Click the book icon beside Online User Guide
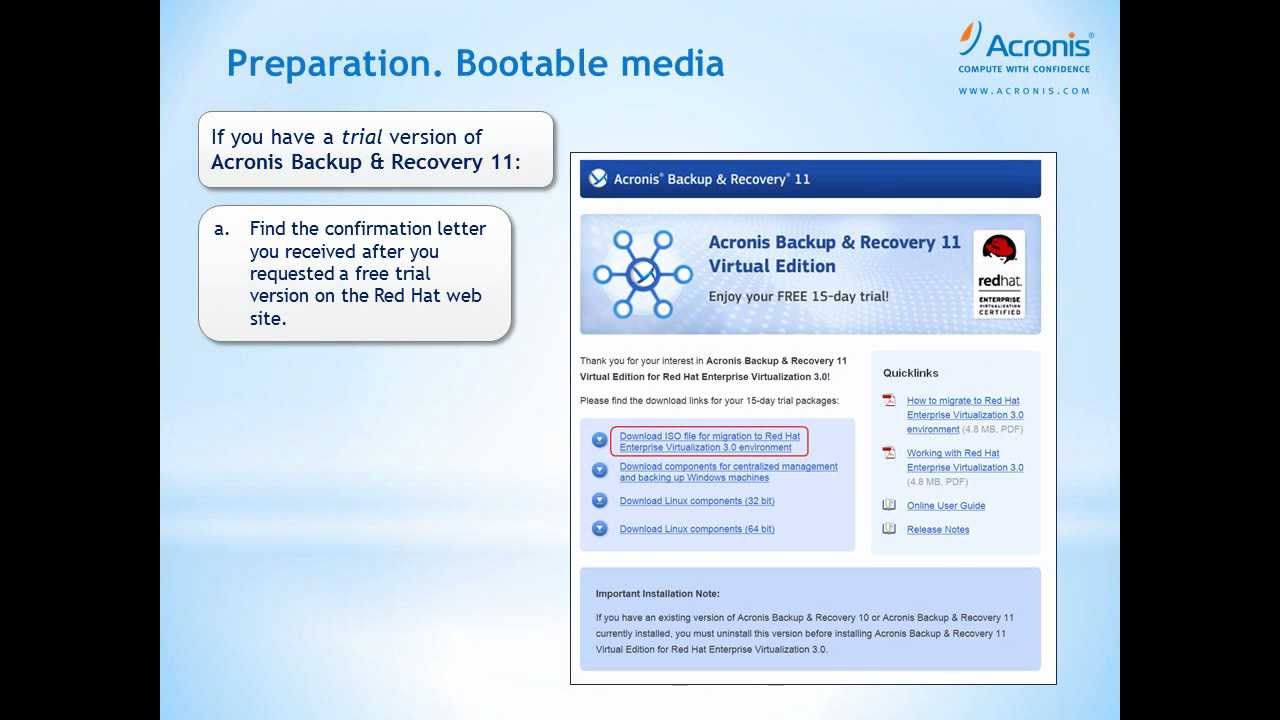This screenshot has width=1280, height=720. click(x=888, y=505)
